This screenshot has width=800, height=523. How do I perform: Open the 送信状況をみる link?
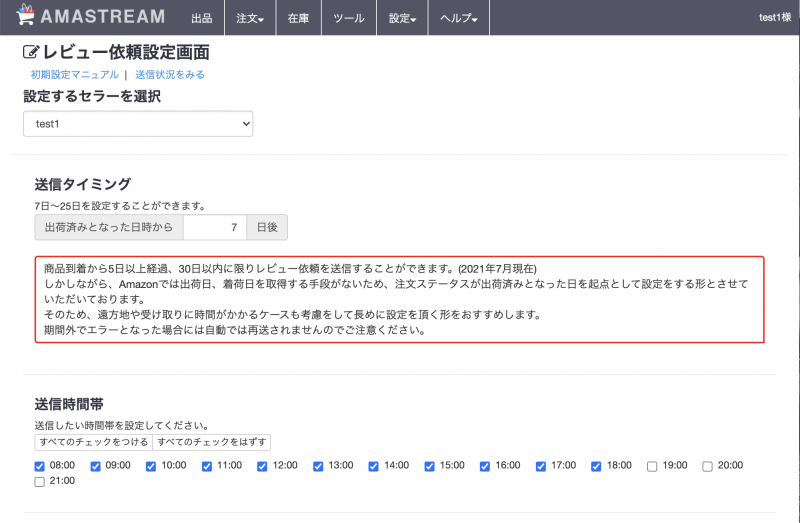(x=170, y=74)
